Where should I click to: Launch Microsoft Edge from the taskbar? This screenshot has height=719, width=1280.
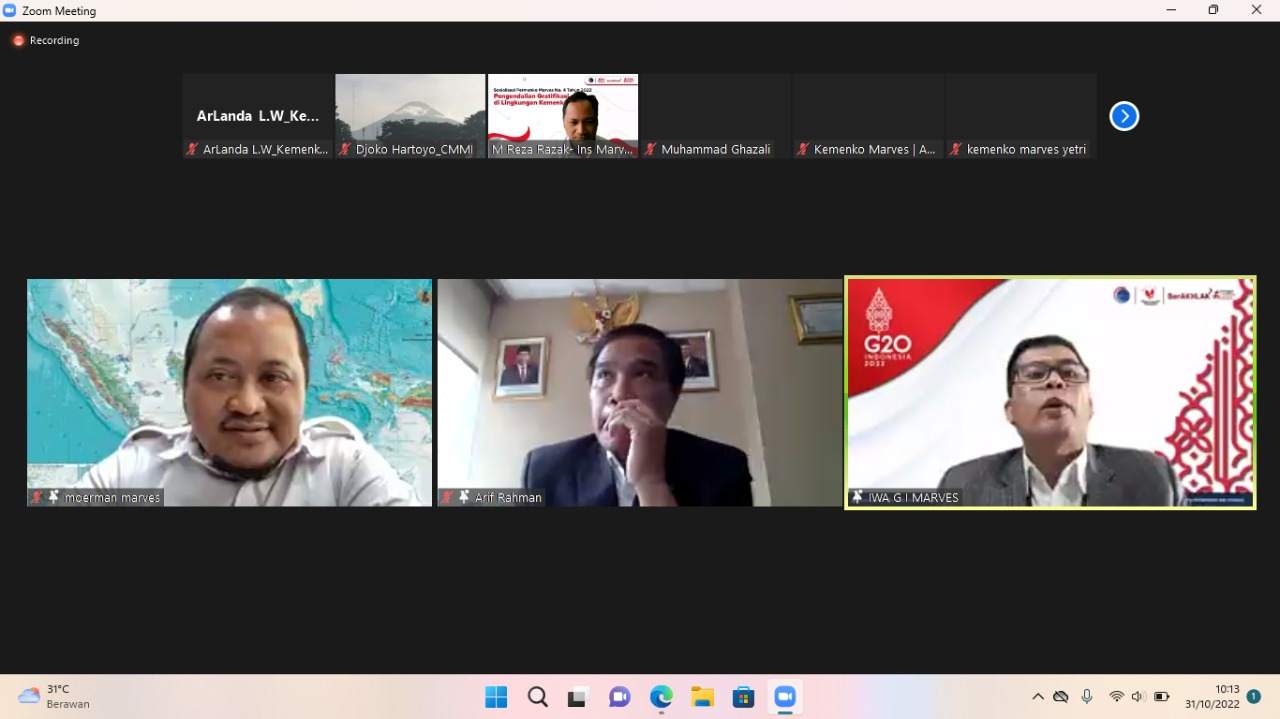click(661, 697)
